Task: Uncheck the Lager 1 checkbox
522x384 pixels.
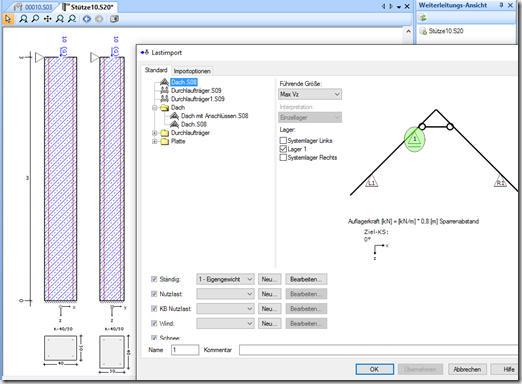Action: point(283,149)
